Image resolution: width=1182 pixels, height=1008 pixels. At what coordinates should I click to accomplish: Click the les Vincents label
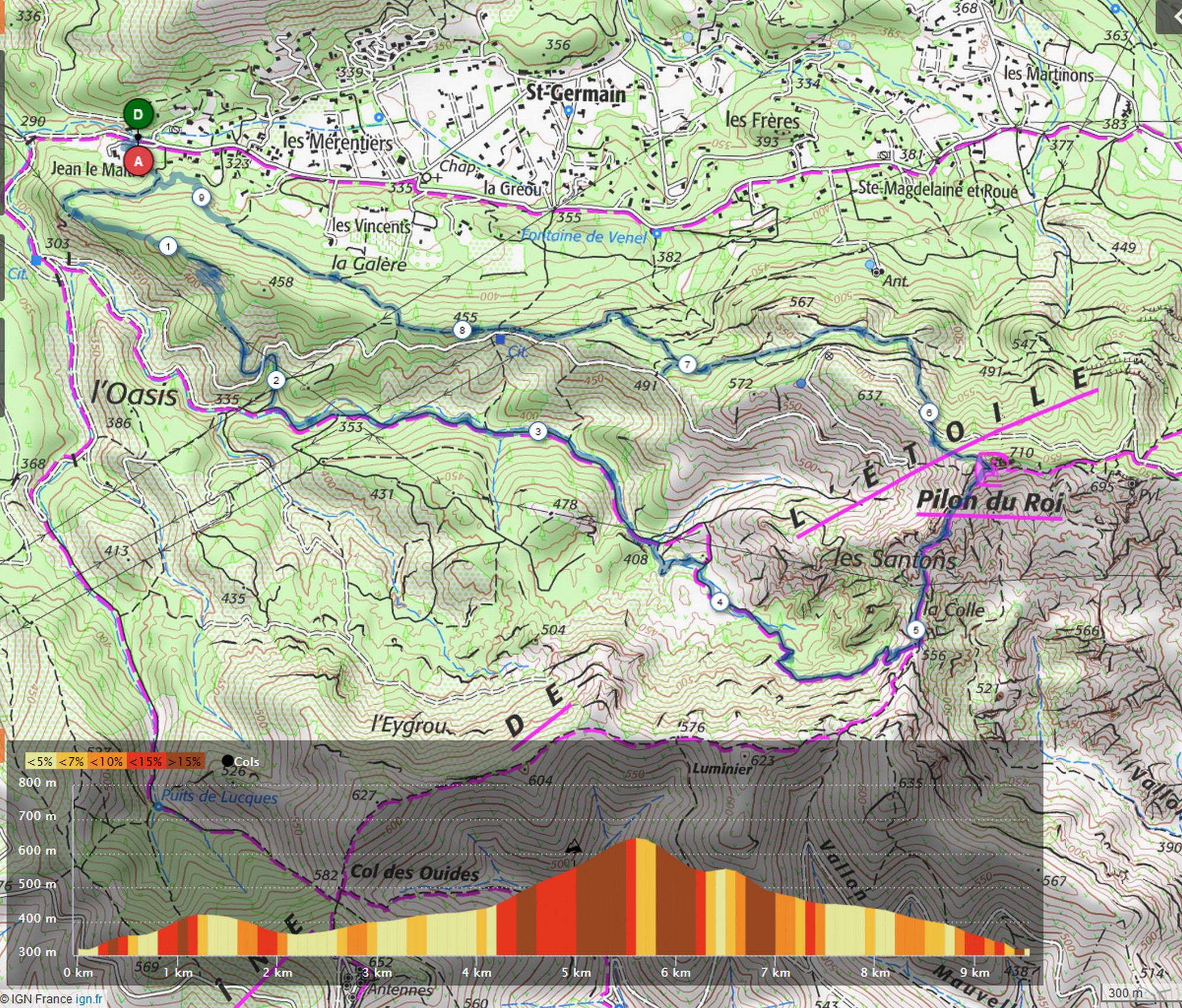coord(372,225)
